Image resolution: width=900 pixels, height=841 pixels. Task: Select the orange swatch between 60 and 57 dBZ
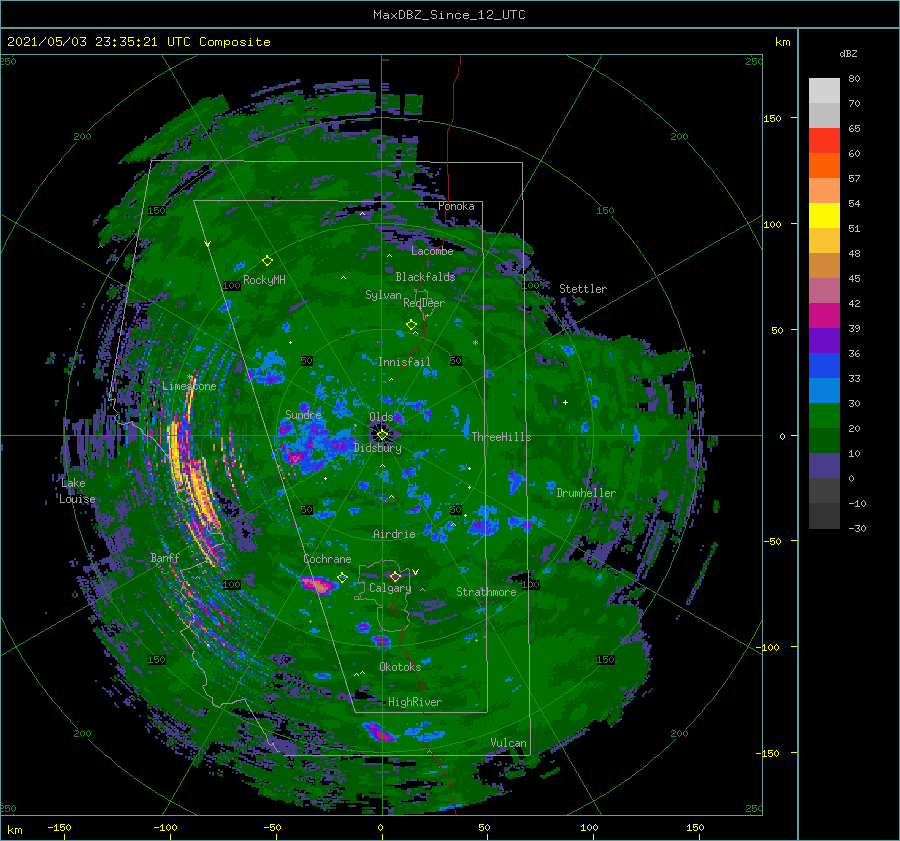pos(824,166)
